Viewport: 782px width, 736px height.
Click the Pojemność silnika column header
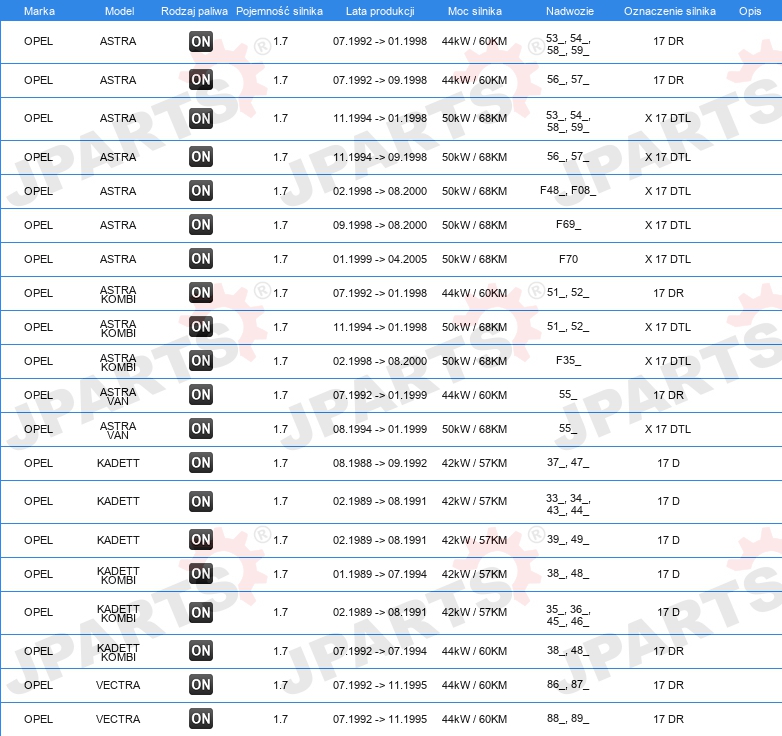point(279,11)
